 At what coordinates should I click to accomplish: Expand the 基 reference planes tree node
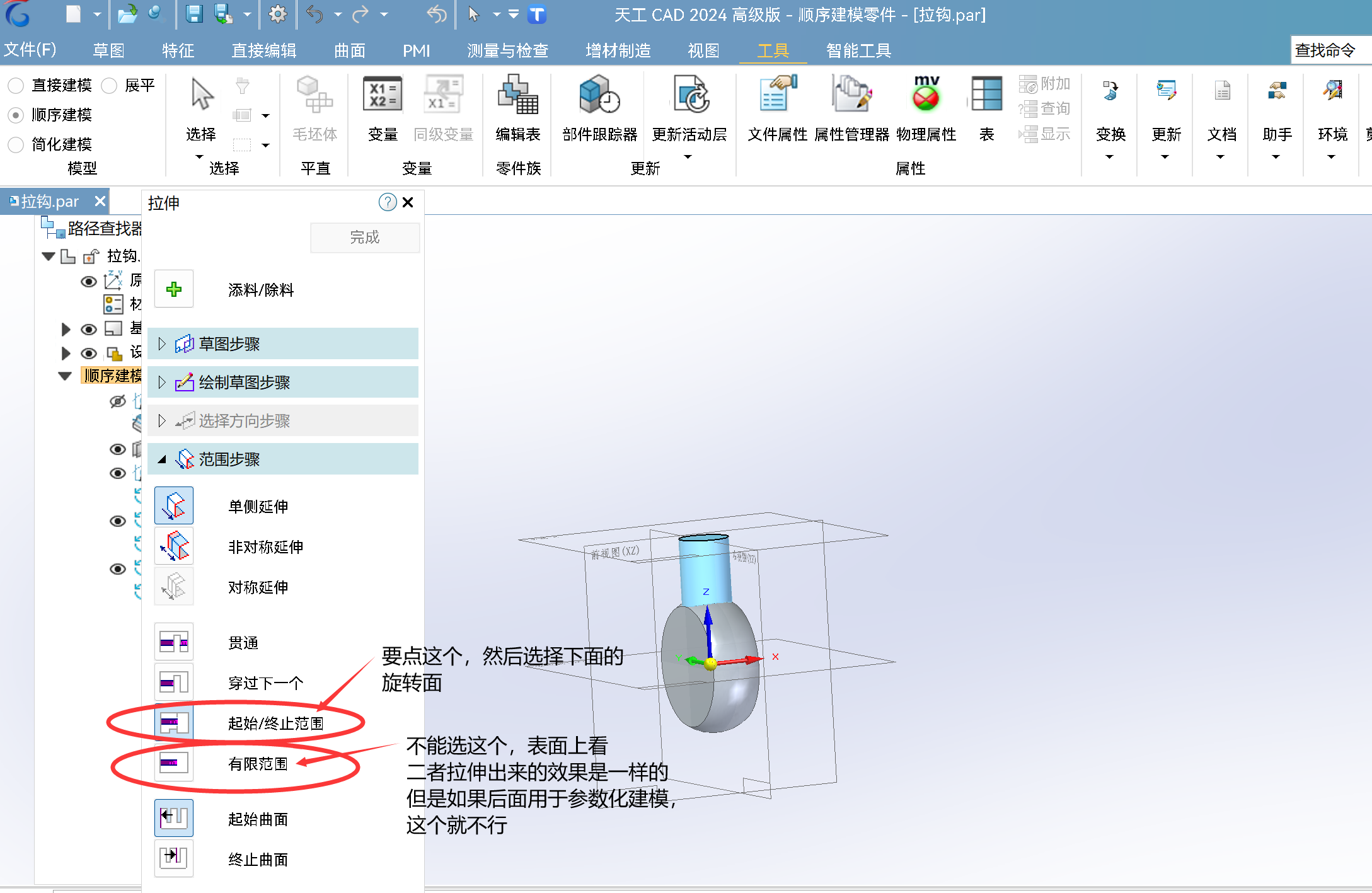(x=66, y=329)
